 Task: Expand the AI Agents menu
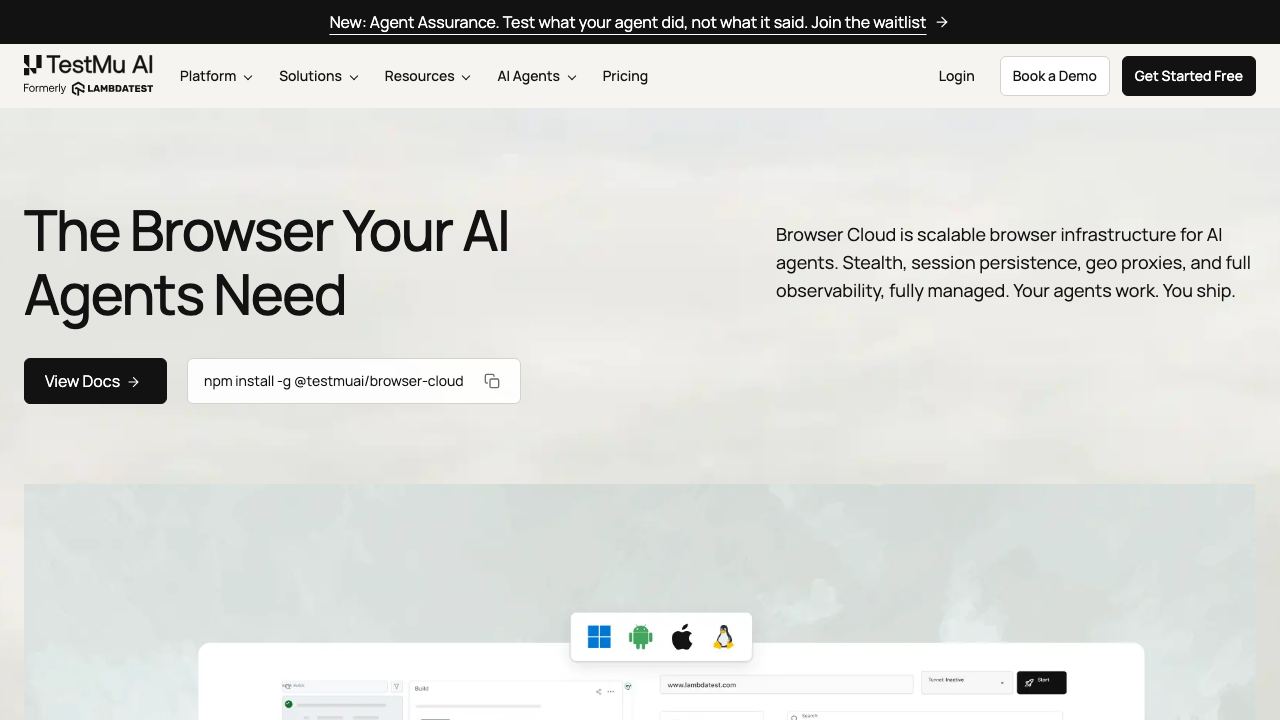pyautogui.click(x=537, y=76)
